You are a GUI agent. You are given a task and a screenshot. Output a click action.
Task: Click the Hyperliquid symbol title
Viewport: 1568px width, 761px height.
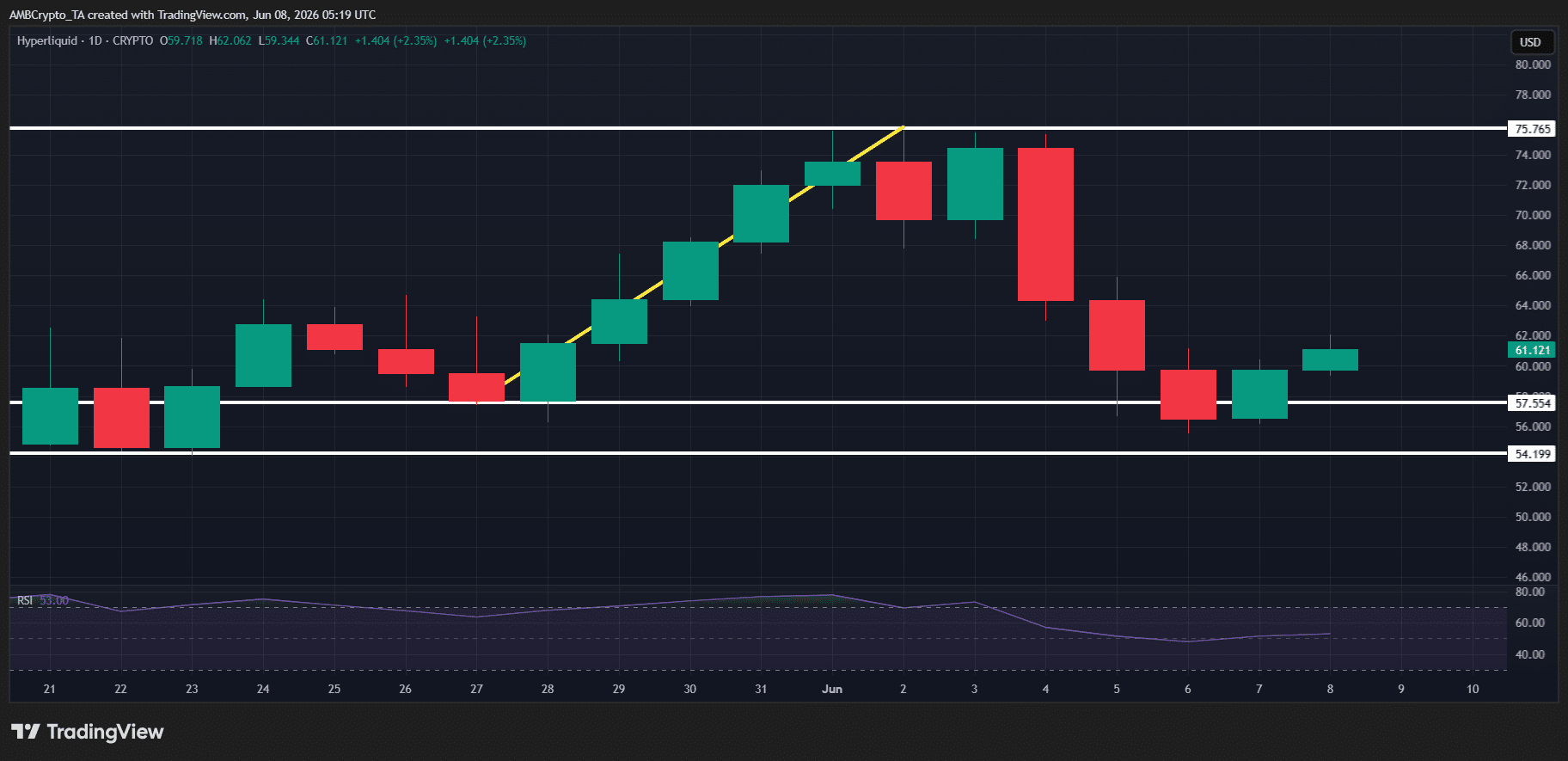click(46, 40)
